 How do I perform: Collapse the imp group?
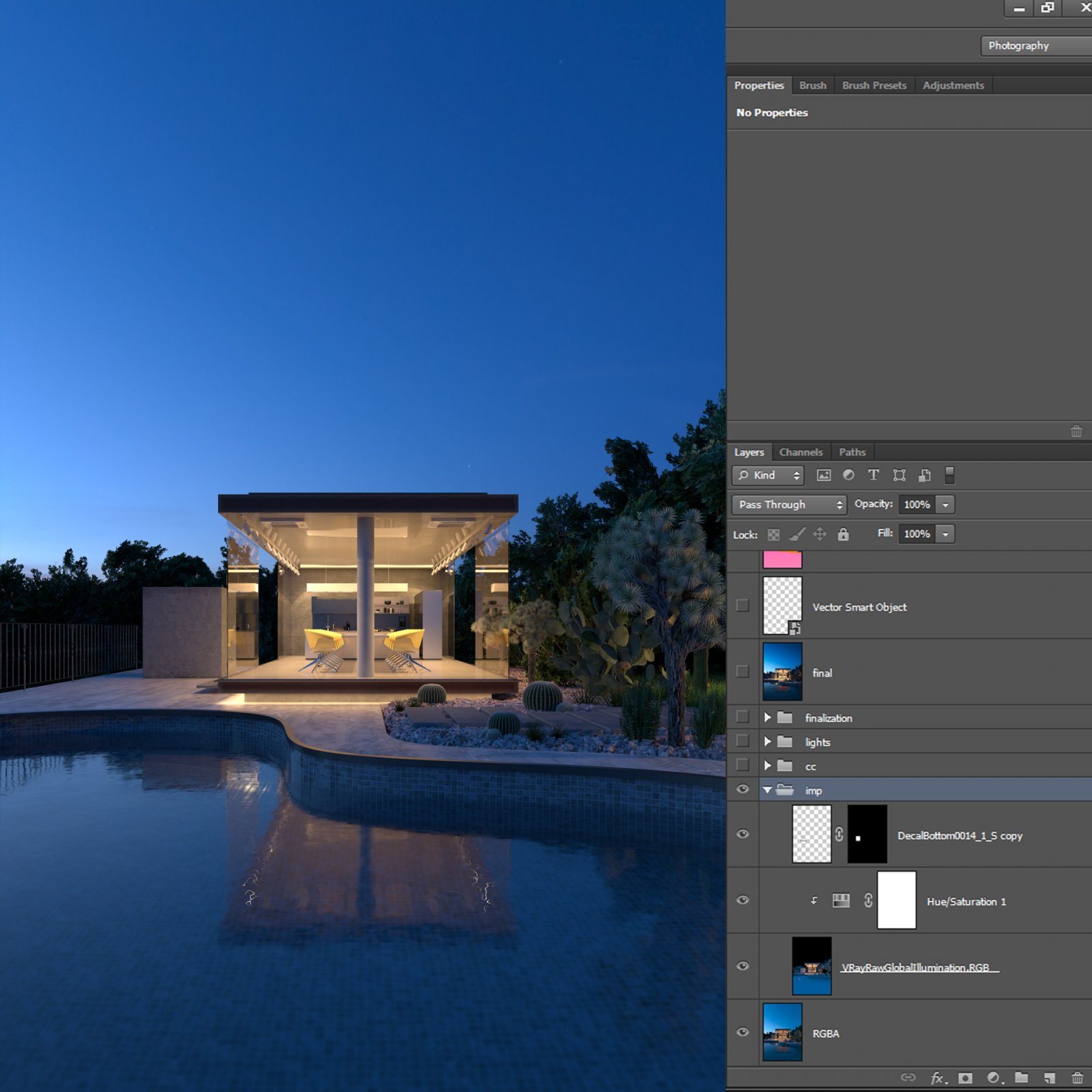tap(768, 790)
